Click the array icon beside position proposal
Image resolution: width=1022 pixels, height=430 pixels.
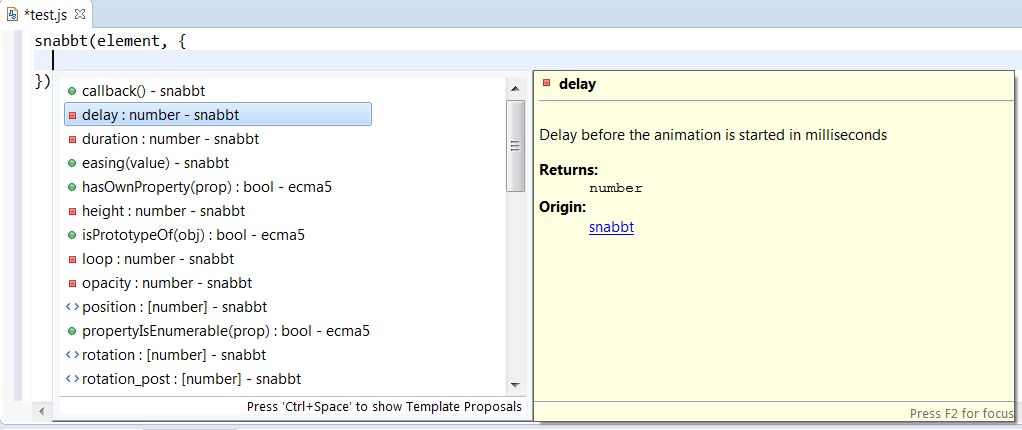coord(72,307)
